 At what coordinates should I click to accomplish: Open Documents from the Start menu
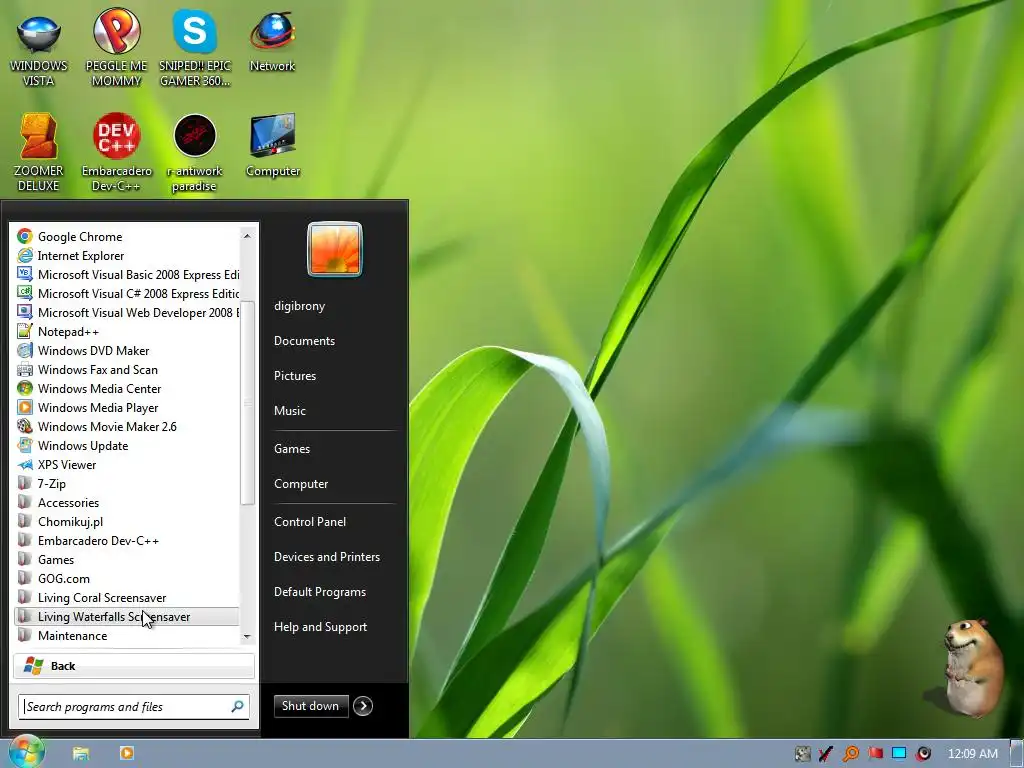(x=304, y=340)
